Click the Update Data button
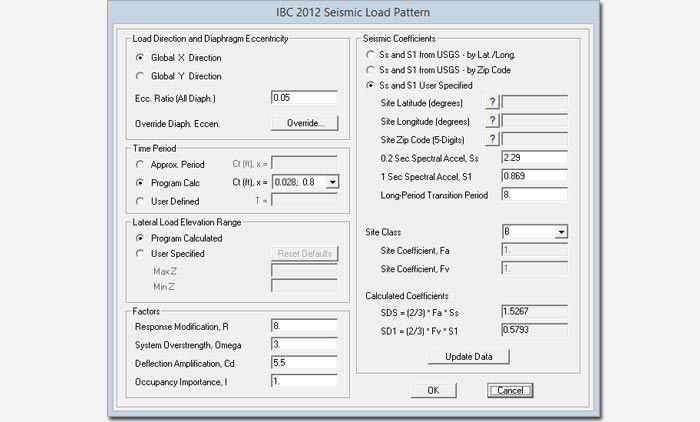Image resolution: width=700 pixels, height=422 pixels. (x=469, y=357)
